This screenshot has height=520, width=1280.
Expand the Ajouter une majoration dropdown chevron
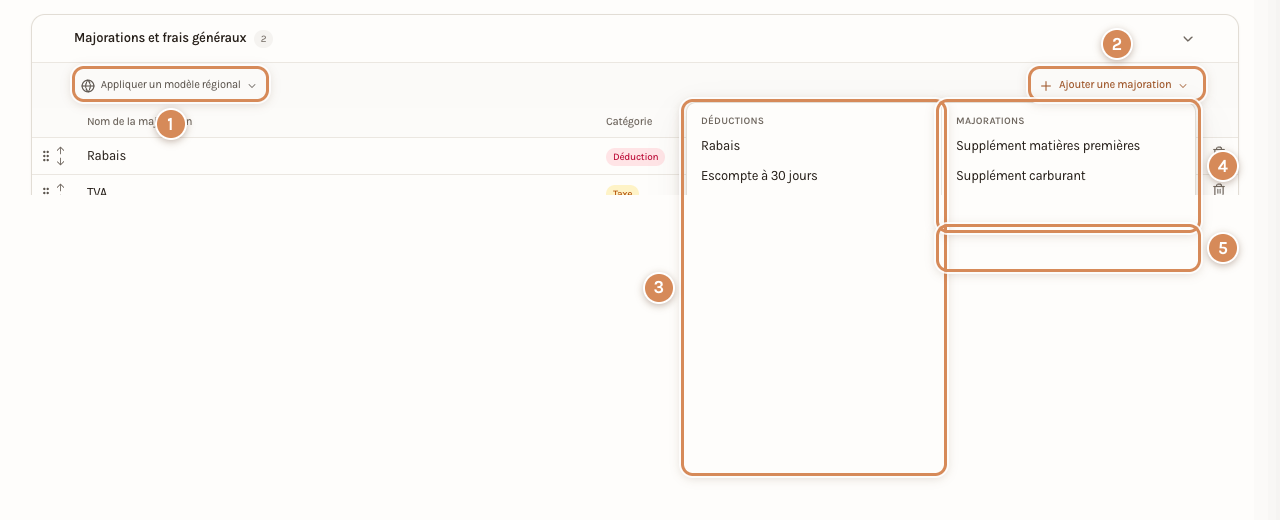1183,86
